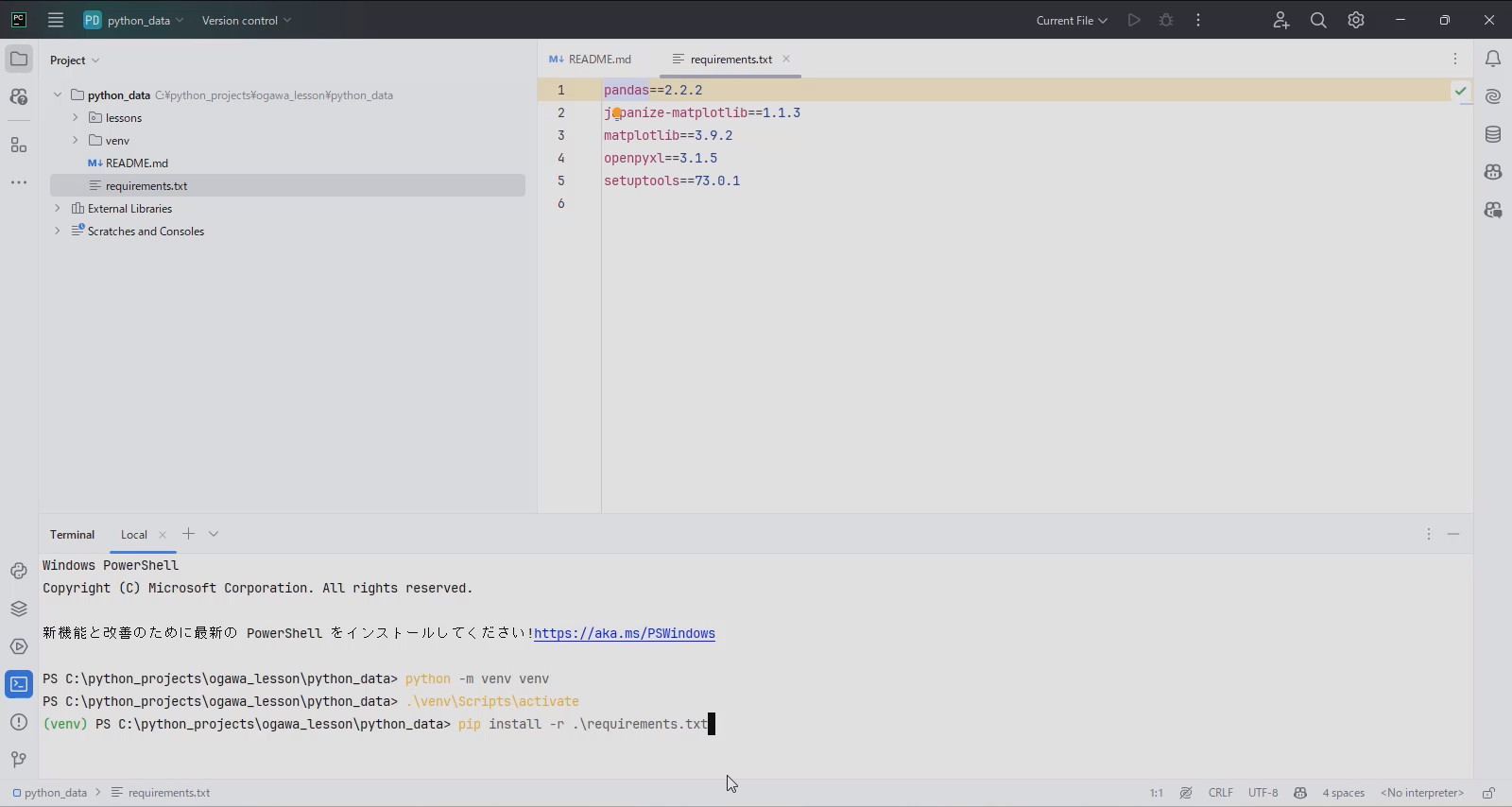Toggle read-only lock in status bar
Image resolution: width=1512 pixels, height=807 pixels.
pos(1488,793)
